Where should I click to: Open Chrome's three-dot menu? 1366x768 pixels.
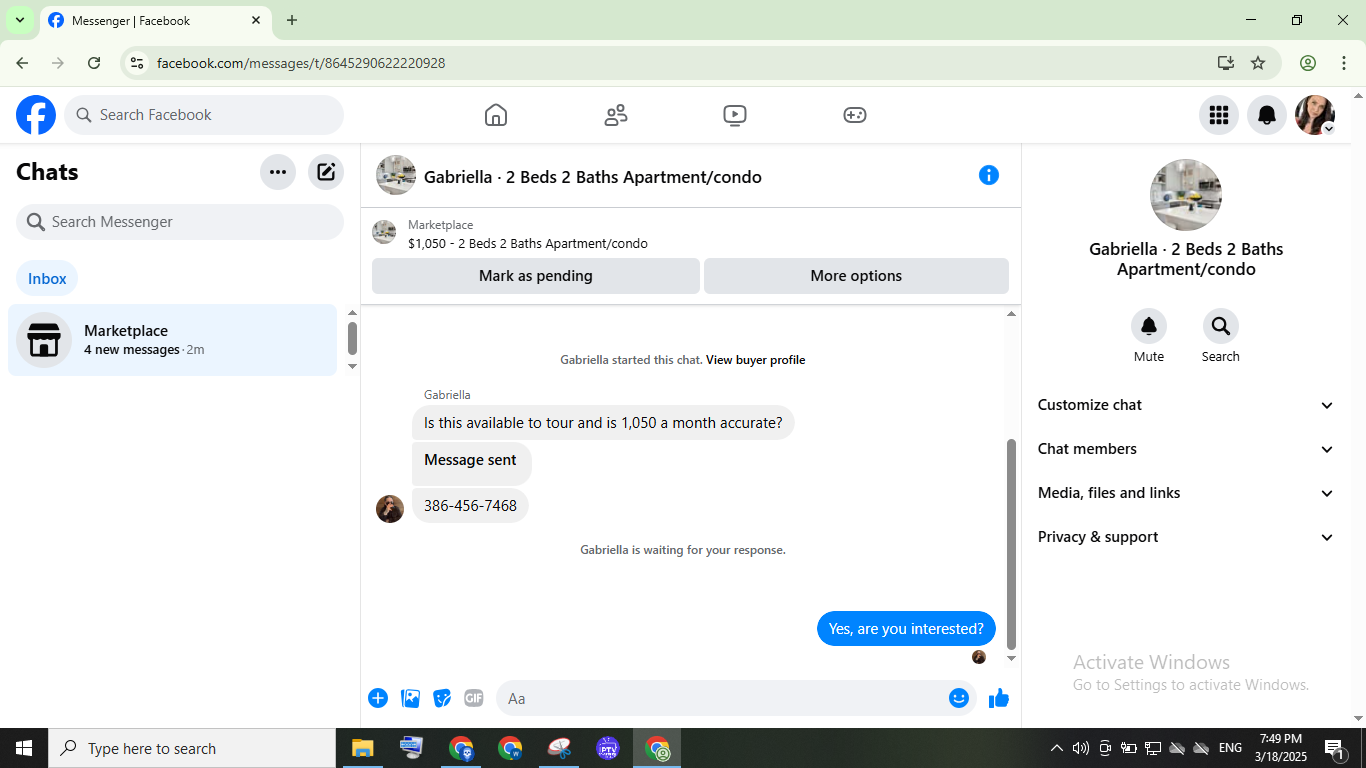(1344, 63)
